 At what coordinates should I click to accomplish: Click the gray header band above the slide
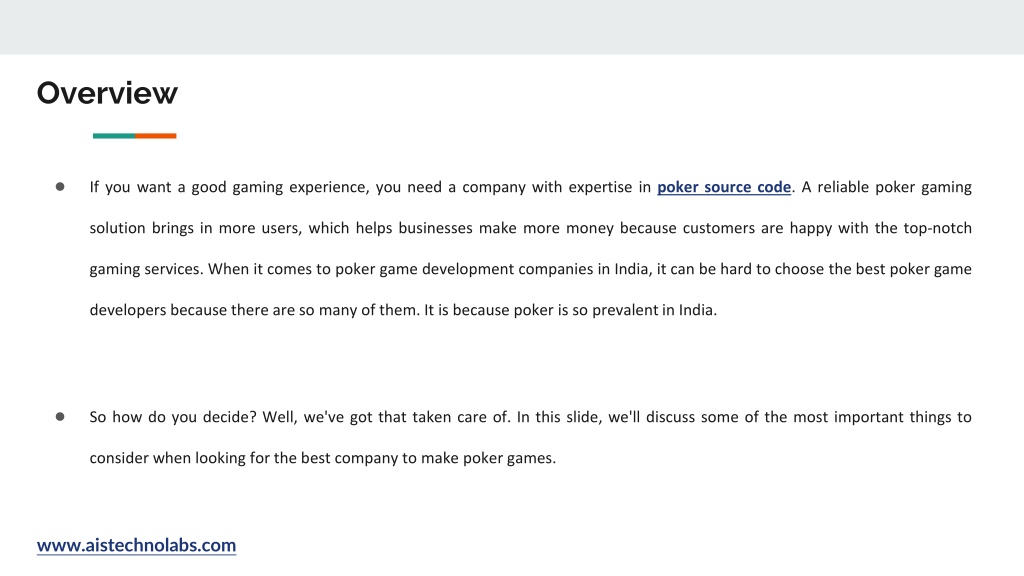click(x=512, y=27)
